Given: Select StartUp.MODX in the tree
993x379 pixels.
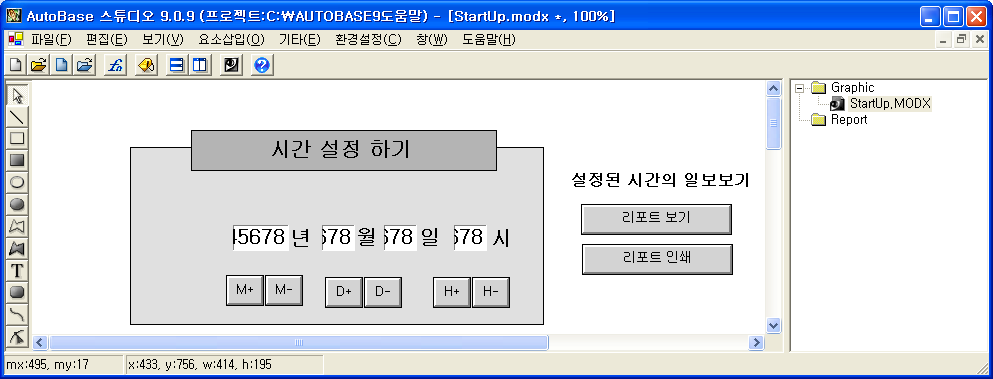Looking at the screenshot, I should [x=890, y=103].
